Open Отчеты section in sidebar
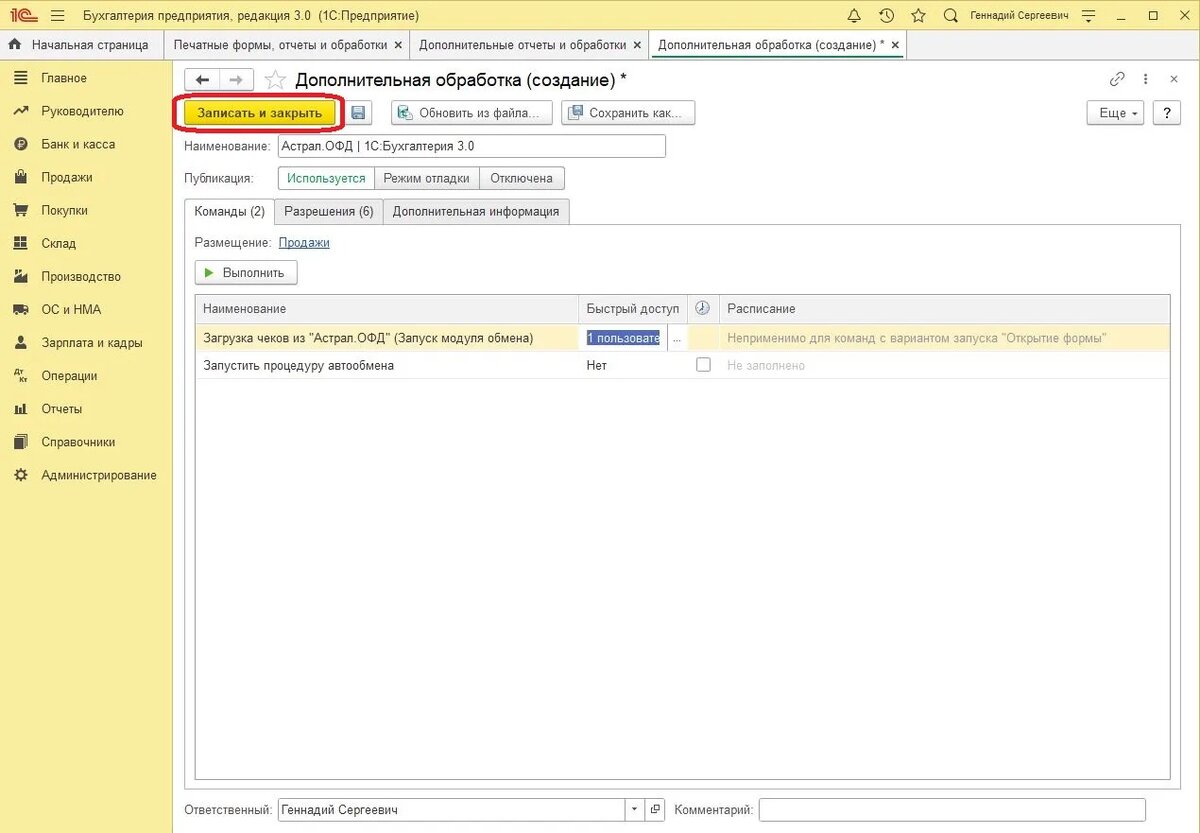Viewport: 1200px width, 833px height. pos(62,408)
